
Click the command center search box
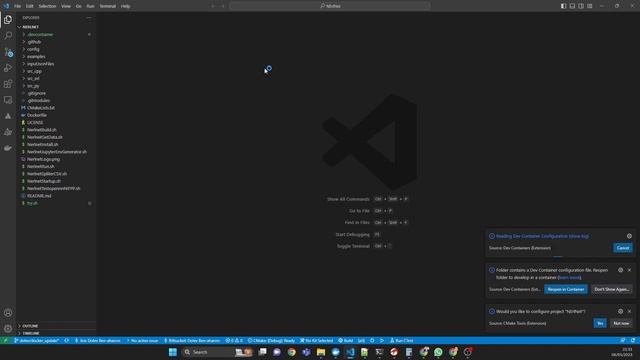coord(330,6)
